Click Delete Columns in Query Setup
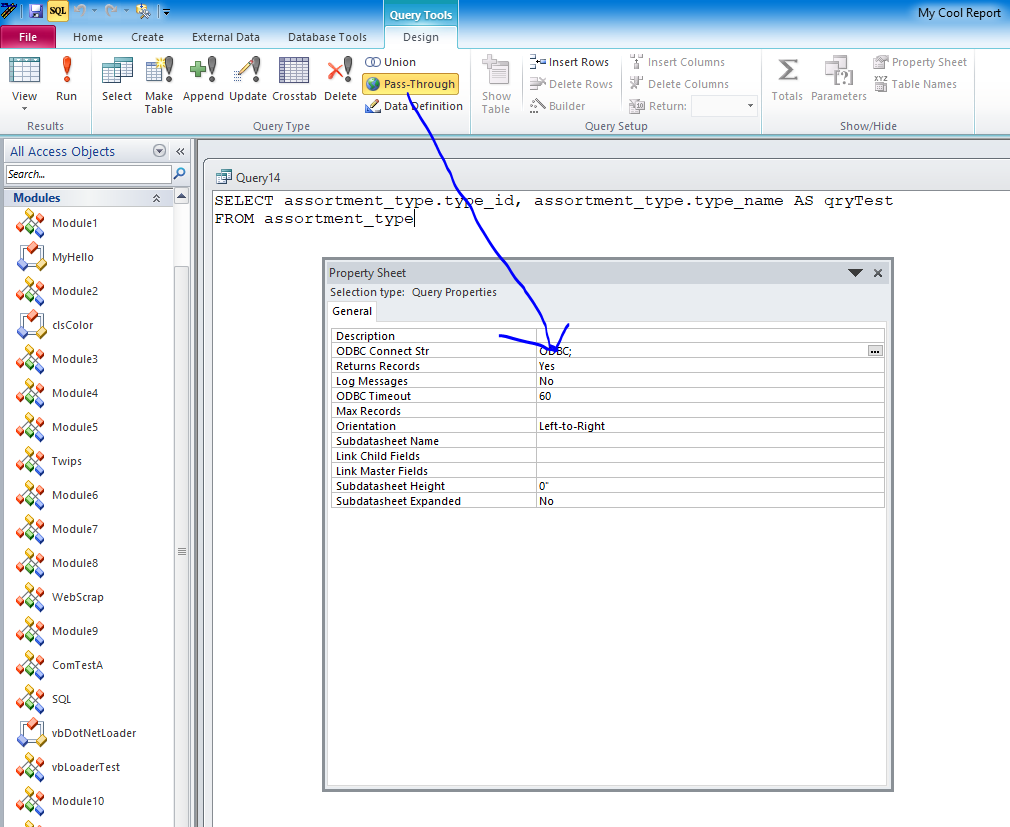Viewport: 1010px width, 827px height. tap(680, 84)
